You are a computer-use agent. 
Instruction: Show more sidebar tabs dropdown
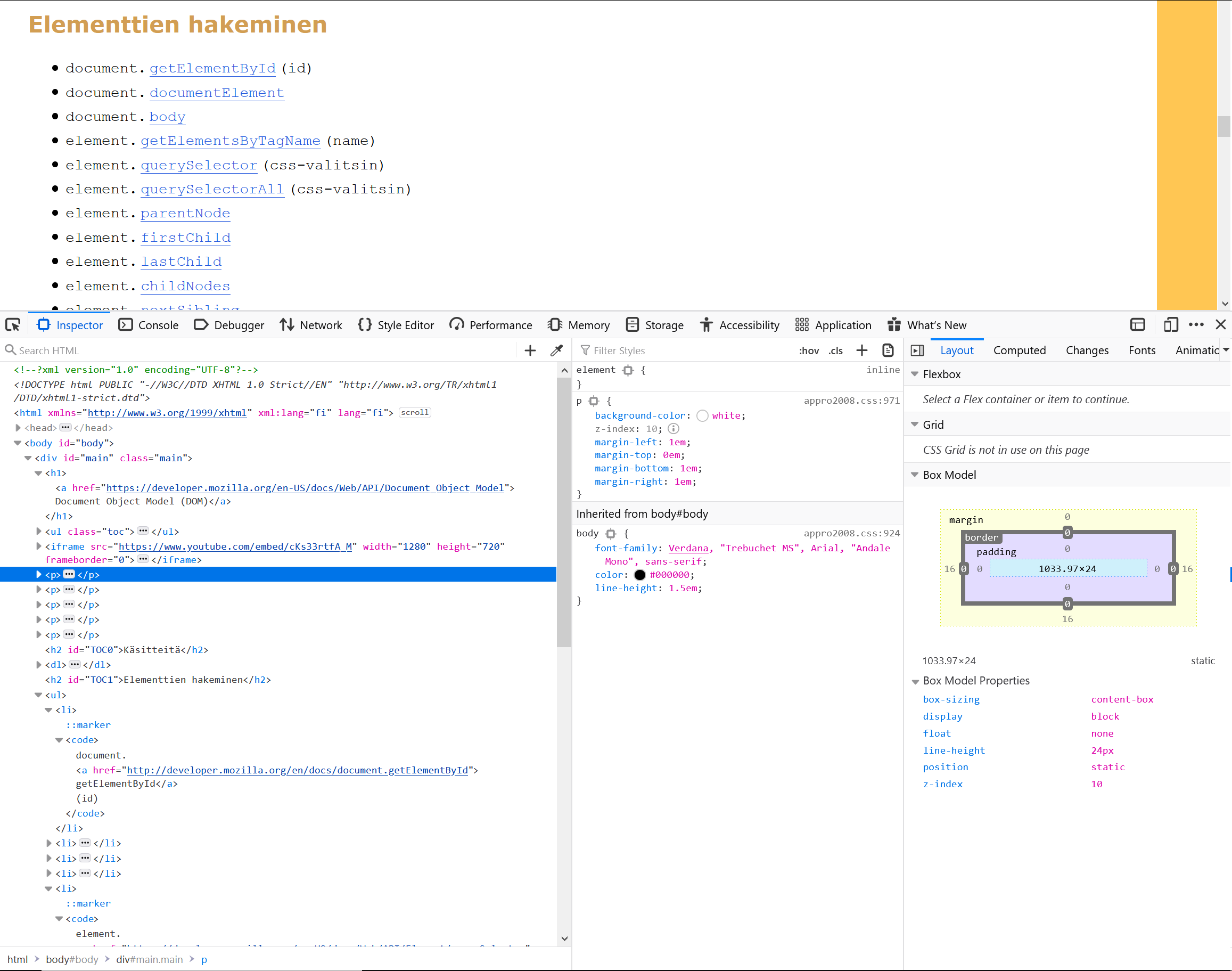tap(1226, 350)
